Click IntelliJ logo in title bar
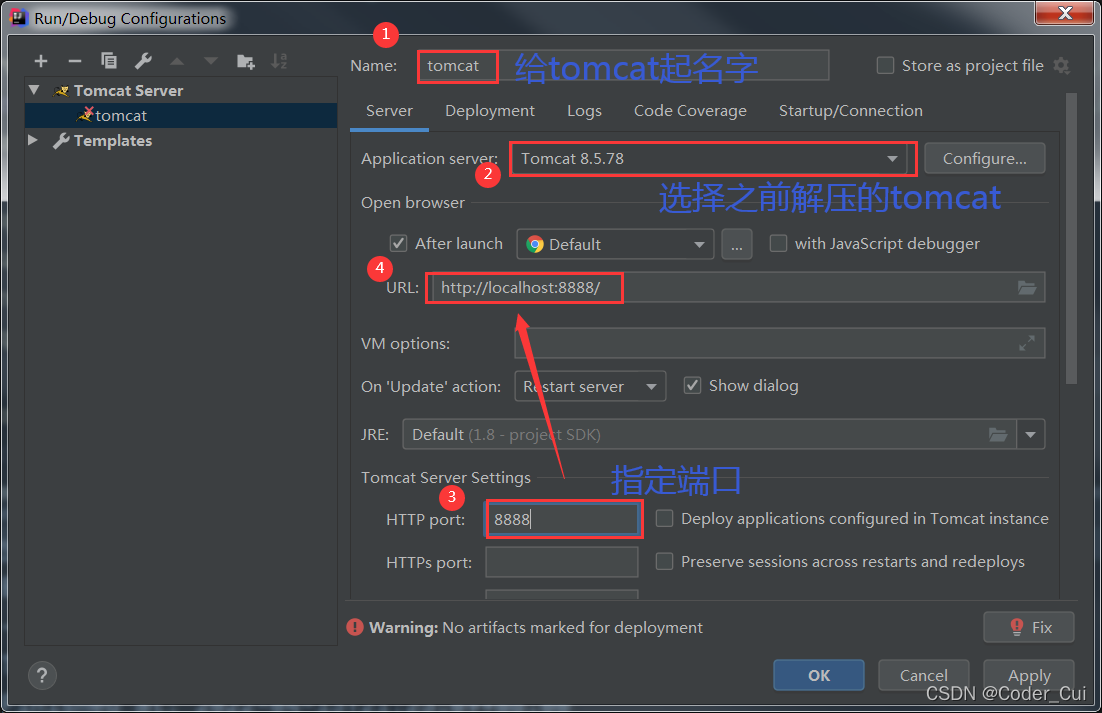 [x=19, y=17]
